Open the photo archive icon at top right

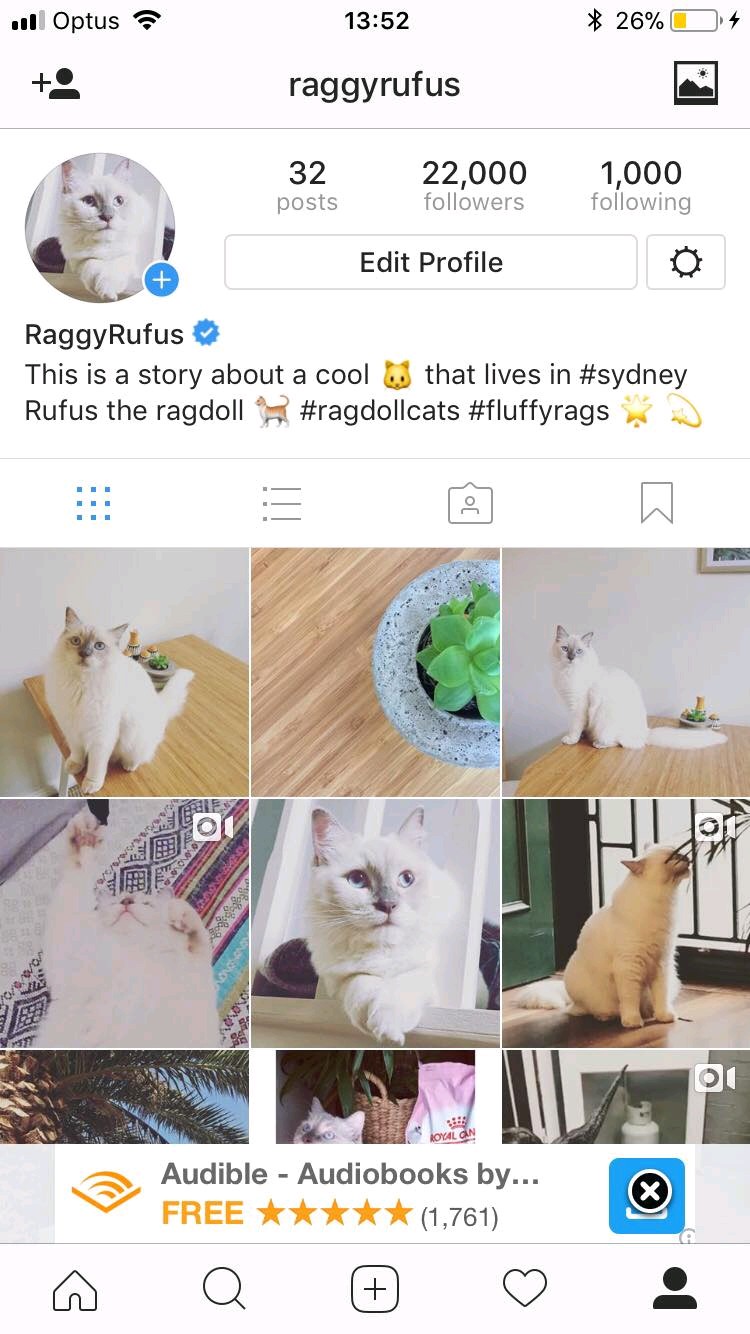pyautogui.click(x=696, y=84)
